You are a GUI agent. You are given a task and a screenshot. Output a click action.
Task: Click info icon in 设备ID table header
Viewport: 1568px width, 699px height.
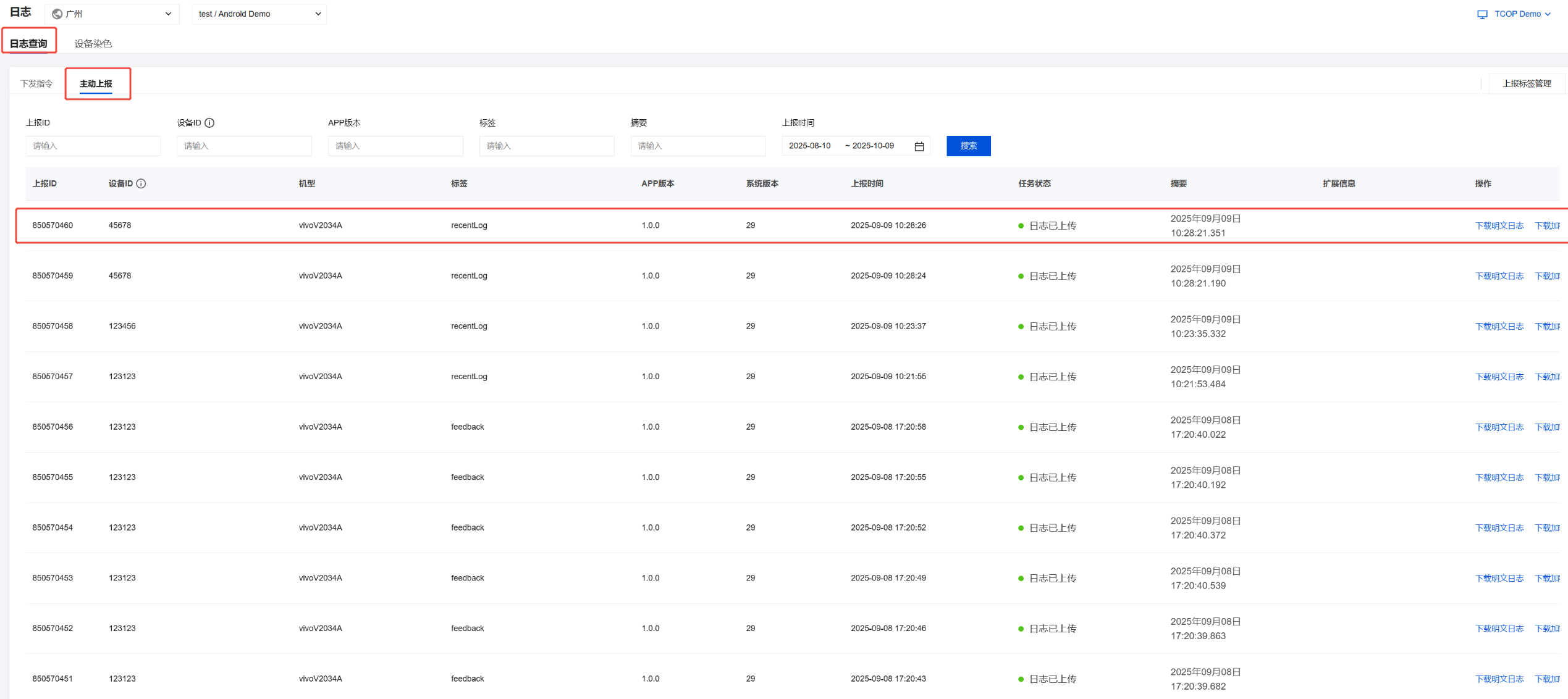coord(141,183)
